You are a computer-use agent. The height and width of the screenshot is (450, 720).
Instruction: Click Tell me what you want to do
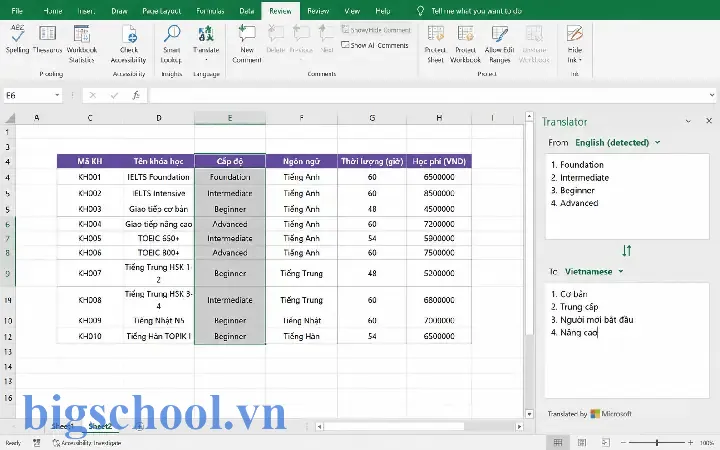coord(476,11)
